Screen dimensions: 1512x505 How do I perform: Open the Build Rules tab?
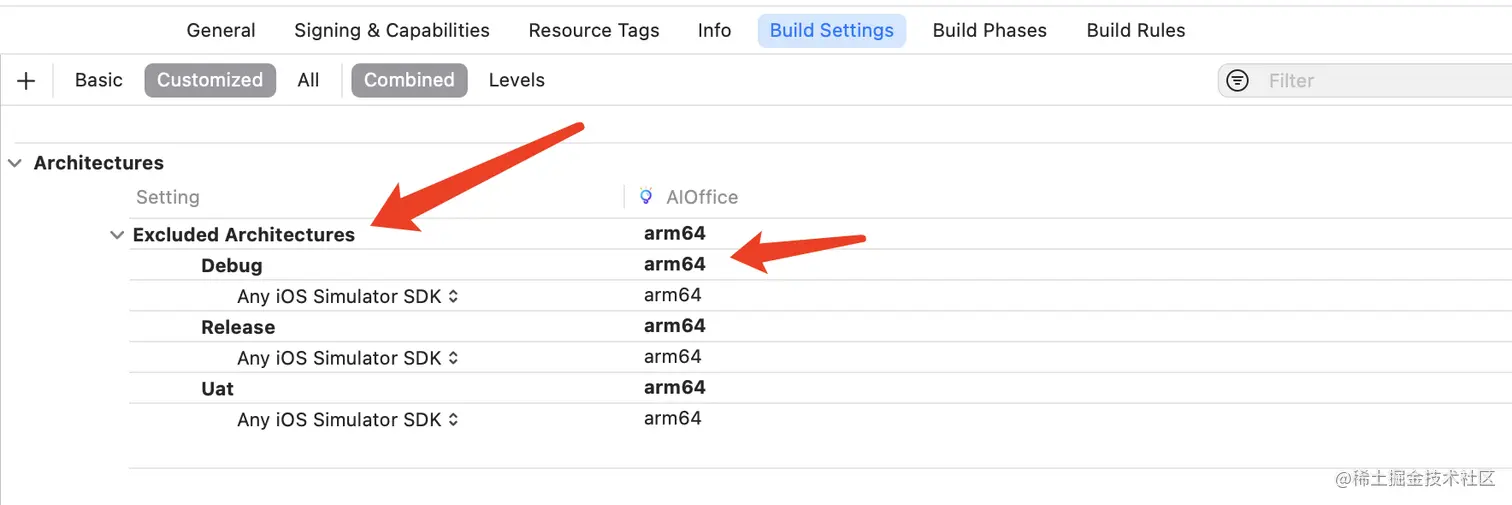pos(1135,31)
